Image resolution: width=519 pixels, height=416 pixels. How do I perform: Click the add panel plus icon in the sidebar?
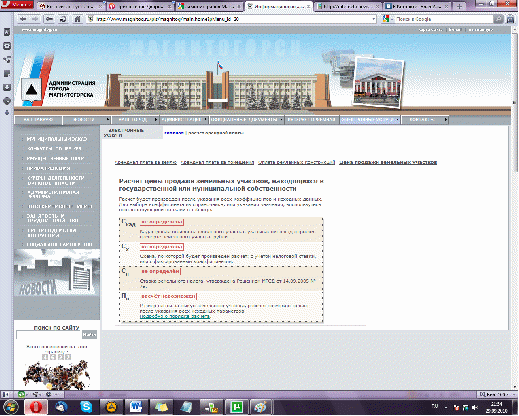[7, 112]
